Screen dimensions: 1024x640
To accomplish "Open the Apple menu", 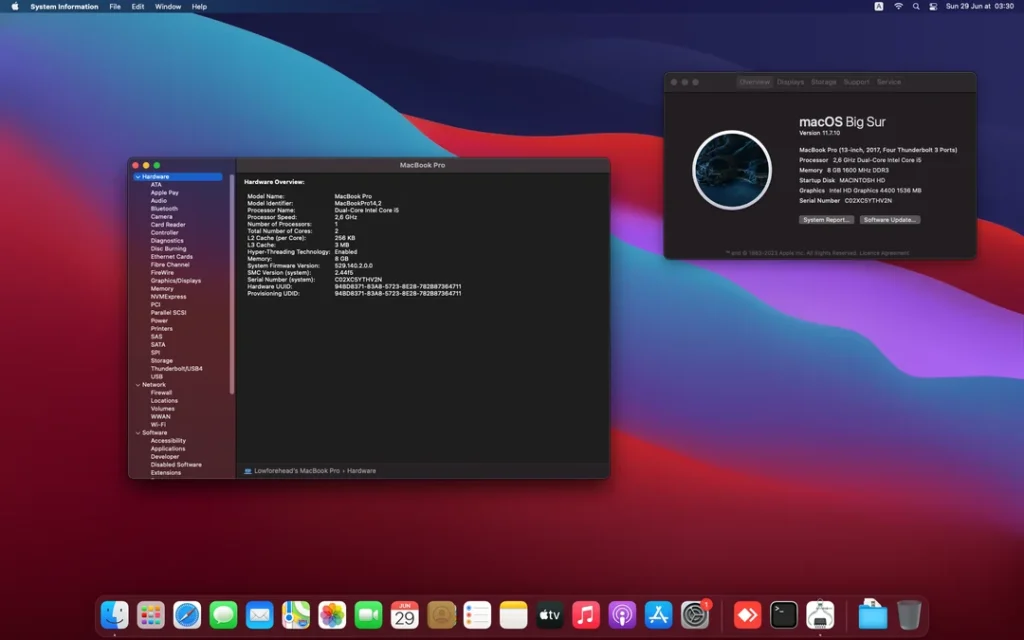I will click(x=14, y=7).
